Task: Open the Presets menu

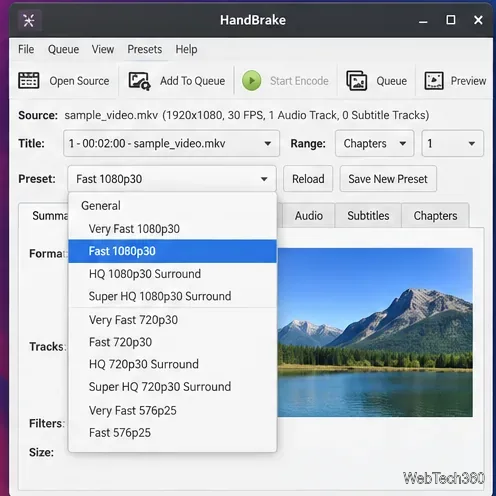Action: 145,49
